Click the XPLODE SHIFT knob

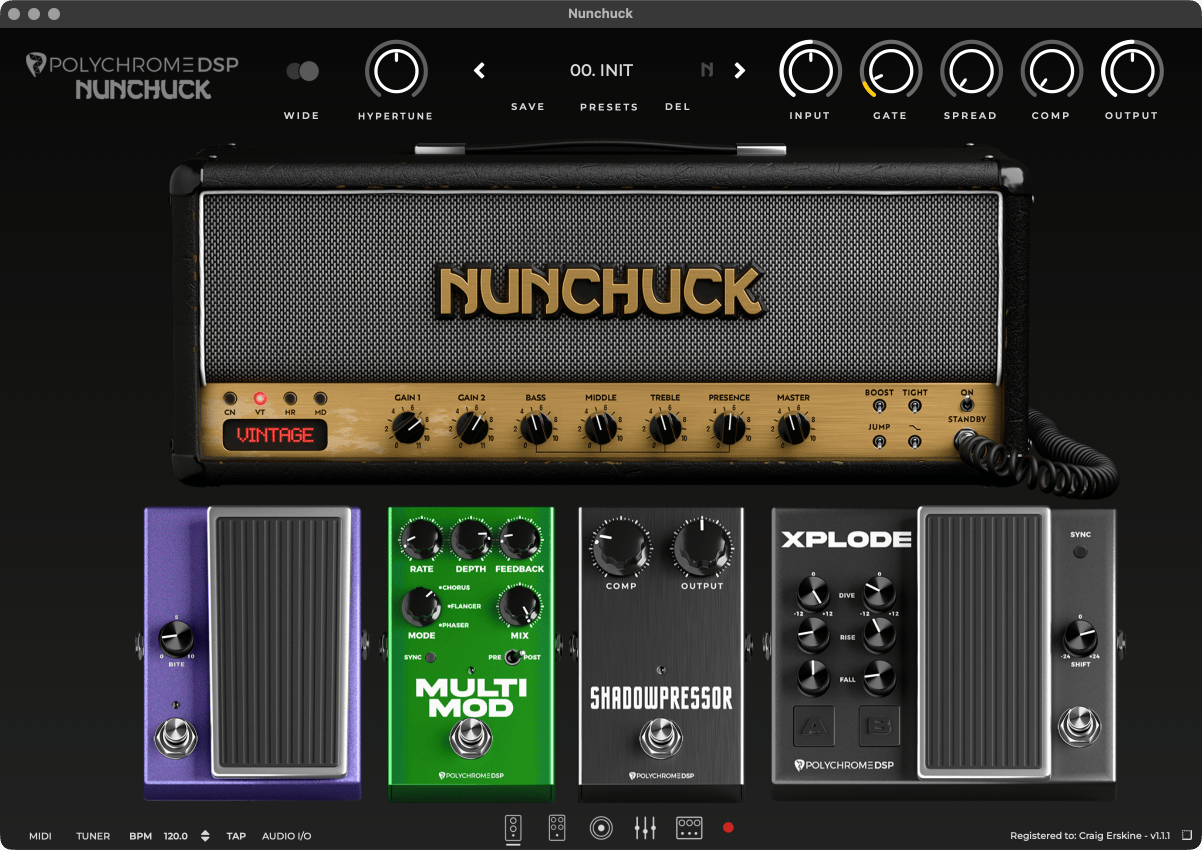coord(1080,638)
